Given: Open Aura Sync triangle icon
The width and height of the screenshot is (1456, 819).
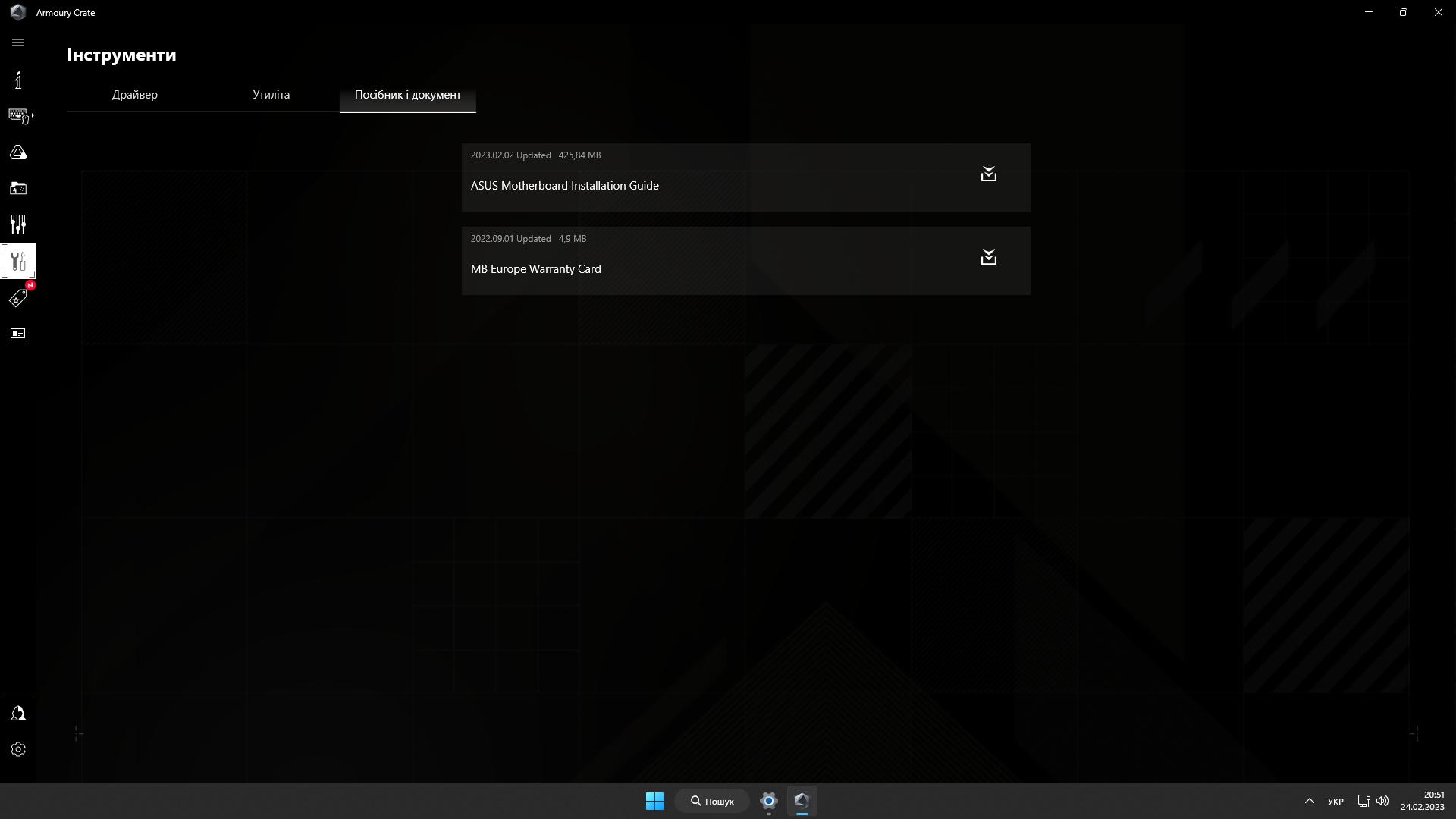Looking at the screenshot, I should point(18,152).
